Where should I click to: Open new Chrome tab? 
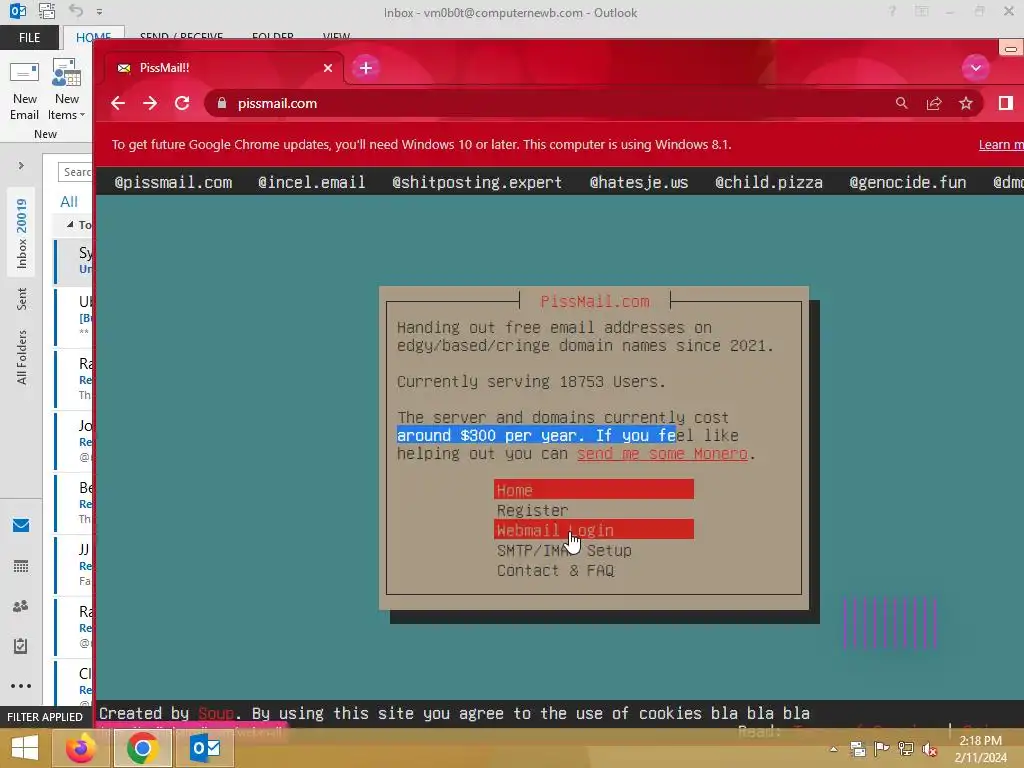(366, 68)
